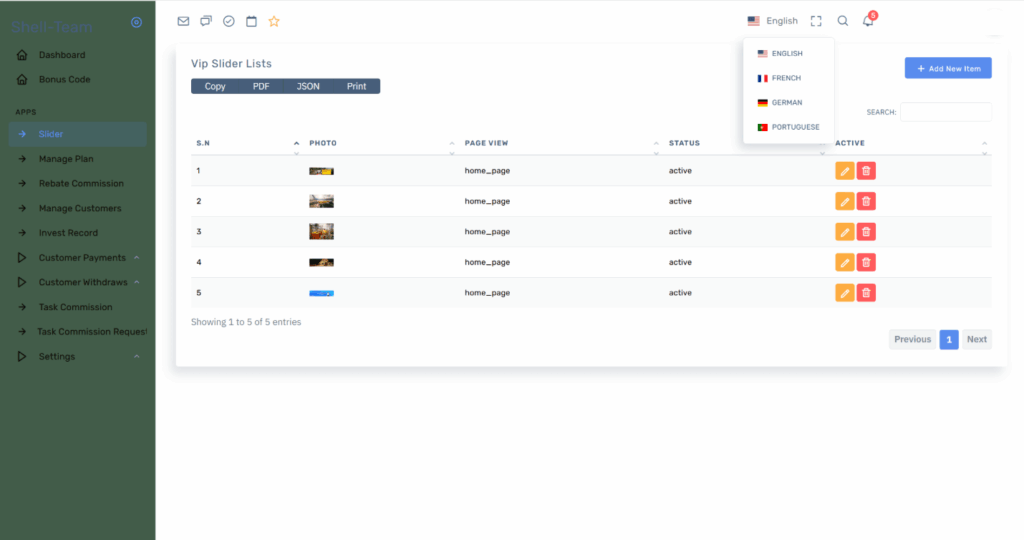The image size is (1024, 540).
Task: Click the star bookmark icon
Action: coord(274,21)
